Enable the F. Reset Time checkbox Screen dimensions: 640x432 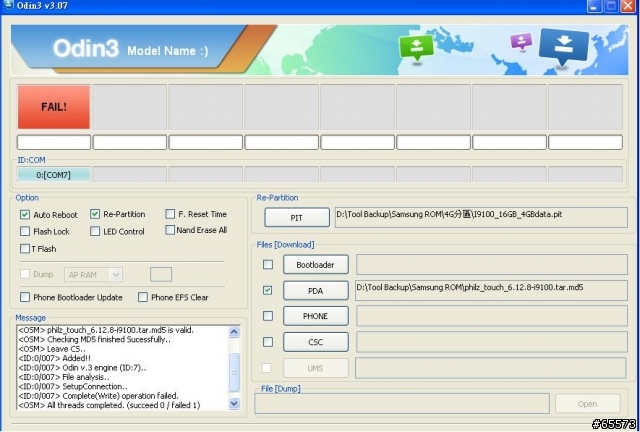(169, 214)
